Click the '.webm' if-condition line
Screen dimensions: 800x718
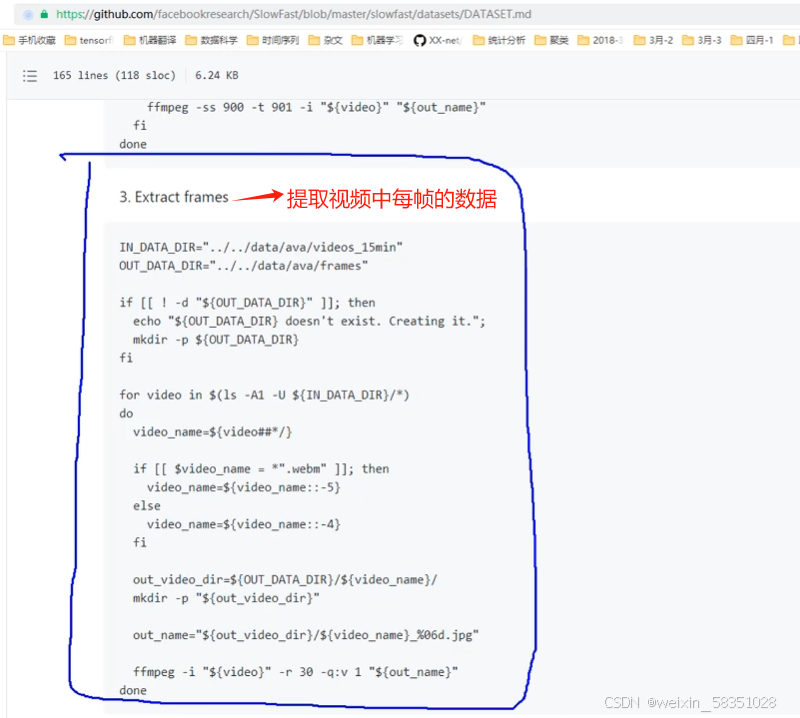tap(261, 469)
